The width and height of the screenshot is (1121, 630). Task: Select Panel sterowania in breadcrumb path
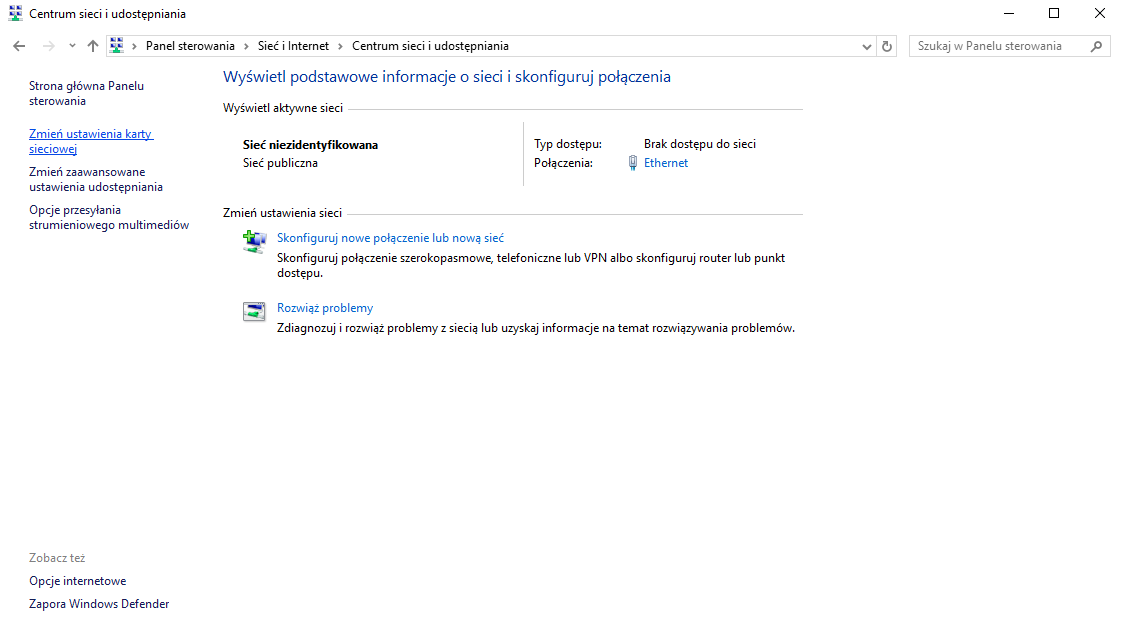190,46
